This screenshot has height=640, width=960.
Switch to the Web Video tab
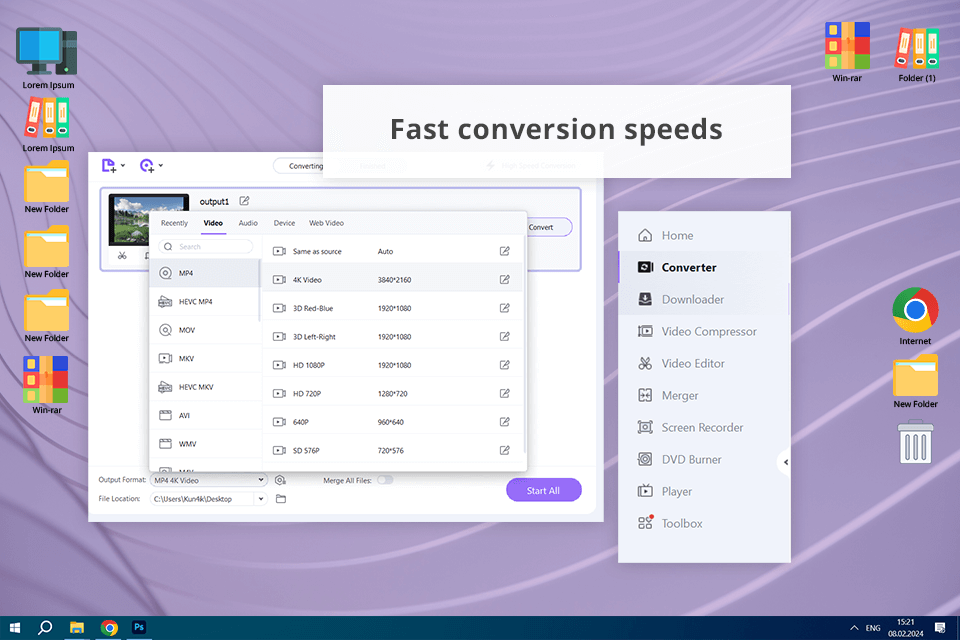(x=326, y=223)
